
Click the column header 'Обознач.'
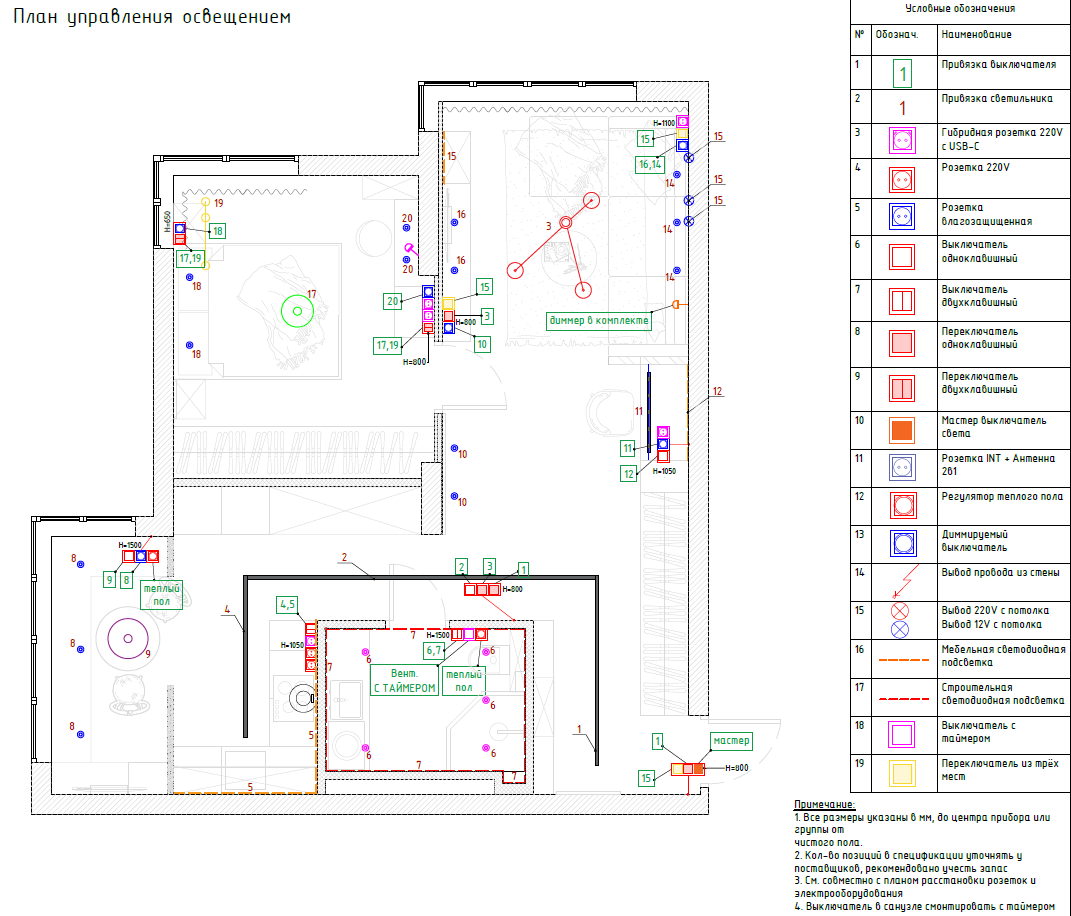coord(897,34)
